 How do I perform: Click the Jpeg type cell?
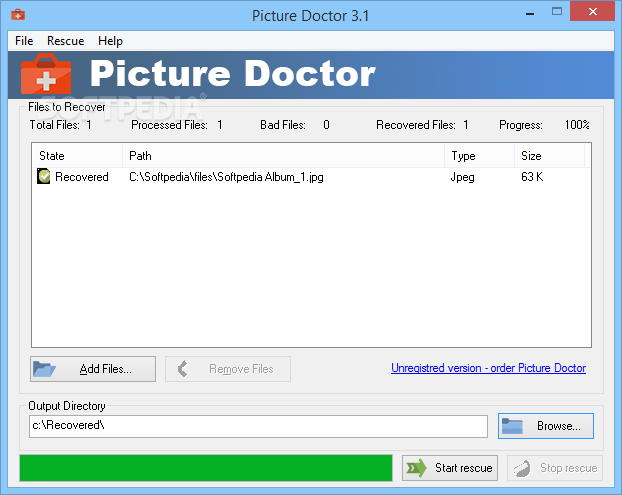[463, 177]
